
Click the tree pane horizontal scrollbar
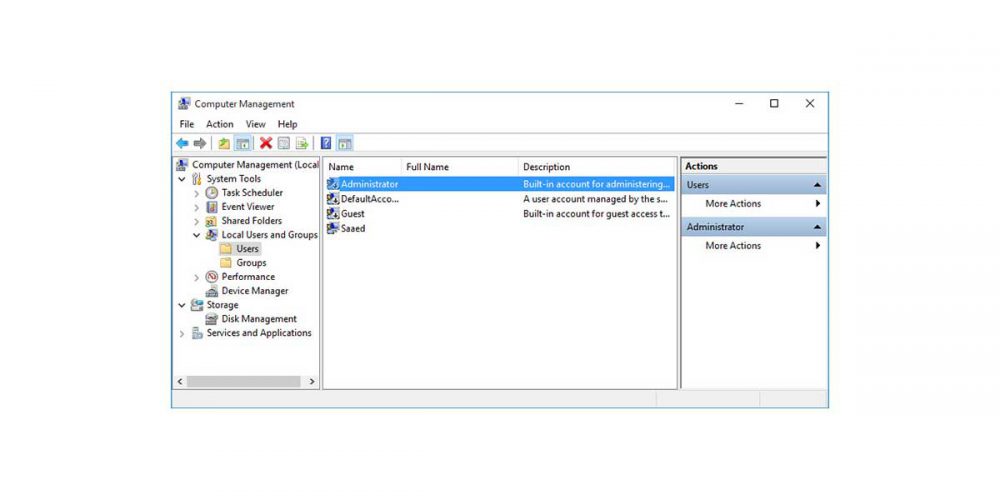coord(244,382)
